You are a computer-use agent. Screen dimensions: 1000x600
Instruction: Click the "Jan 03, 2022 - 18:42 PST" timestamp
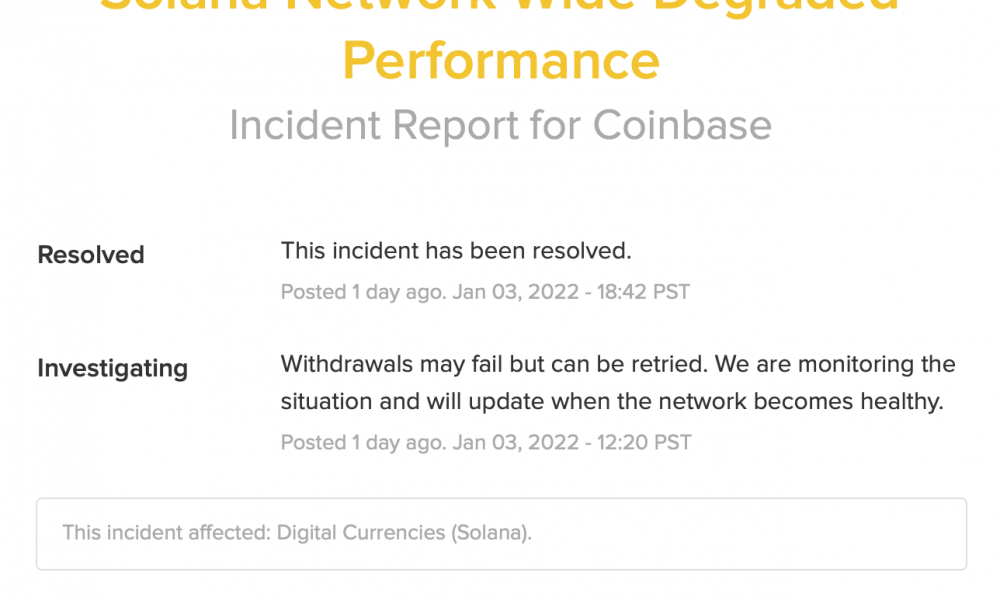point(571,291)
